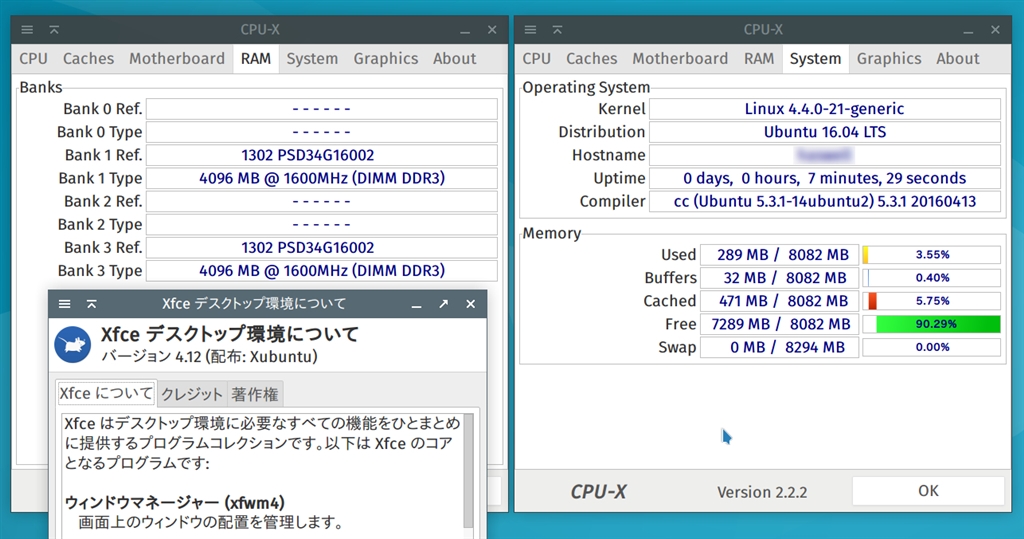1024x539 pixels.
Task: Open Motherboard tab in left CPU-X window
Action: (x=177, y=59)
